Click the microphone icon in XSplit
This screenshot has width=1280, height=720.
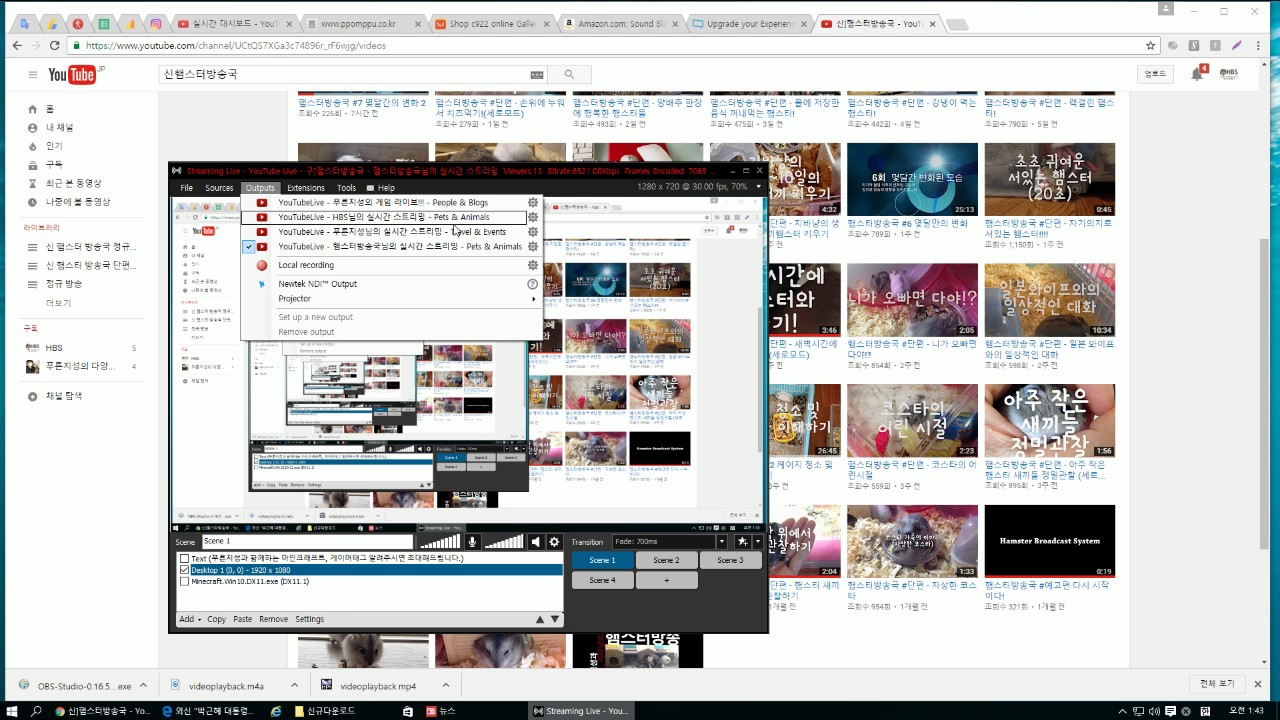[x=472, y=542]
